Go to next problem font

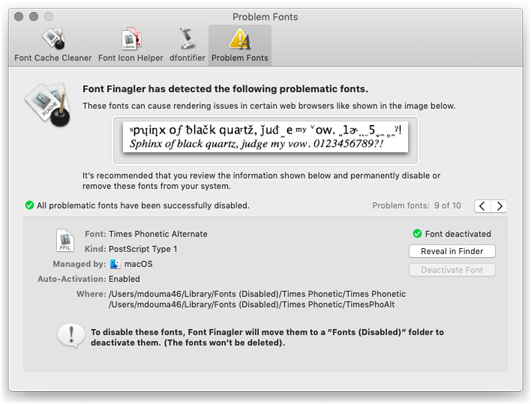tap(498, 206)
